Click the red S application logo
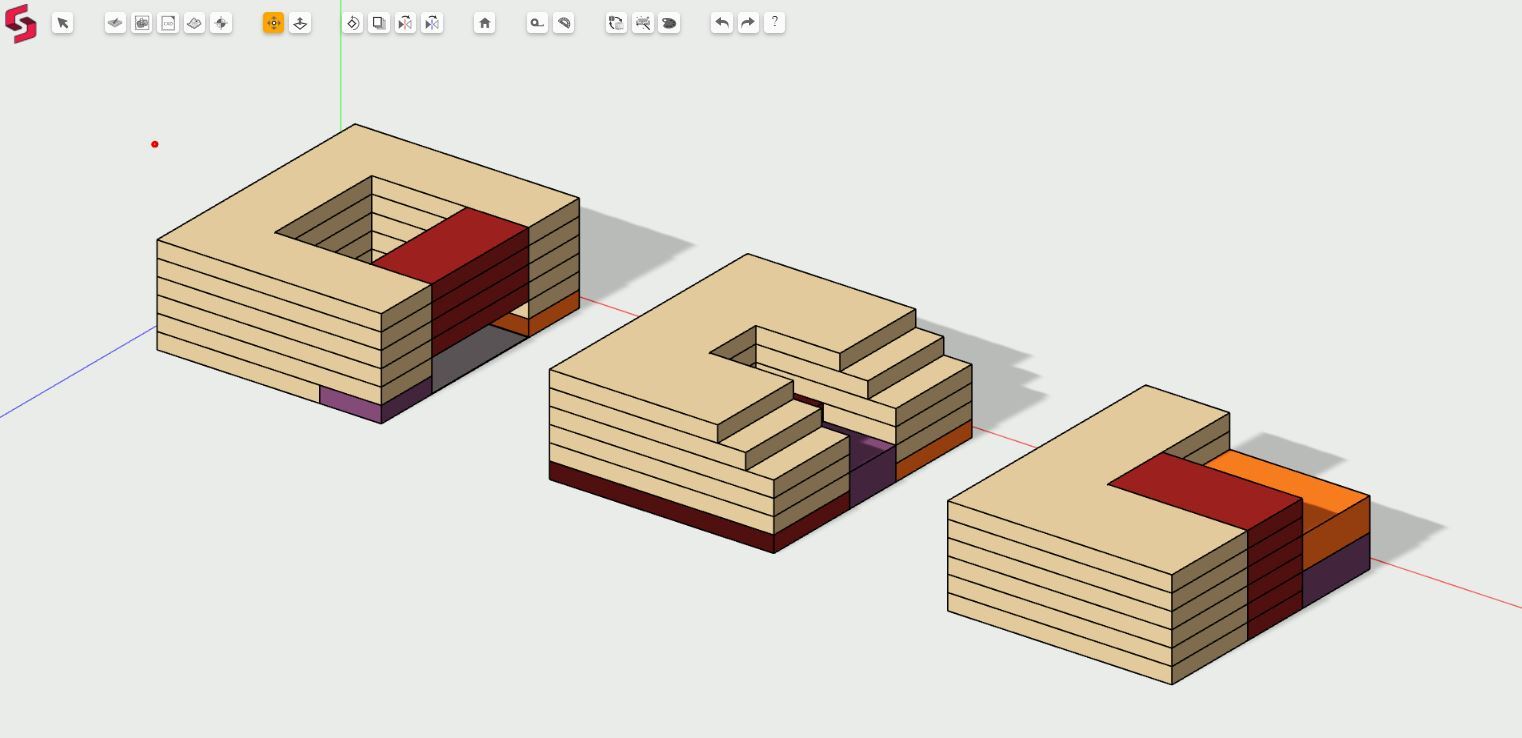Screen dimensions: 1522x738 20,23
